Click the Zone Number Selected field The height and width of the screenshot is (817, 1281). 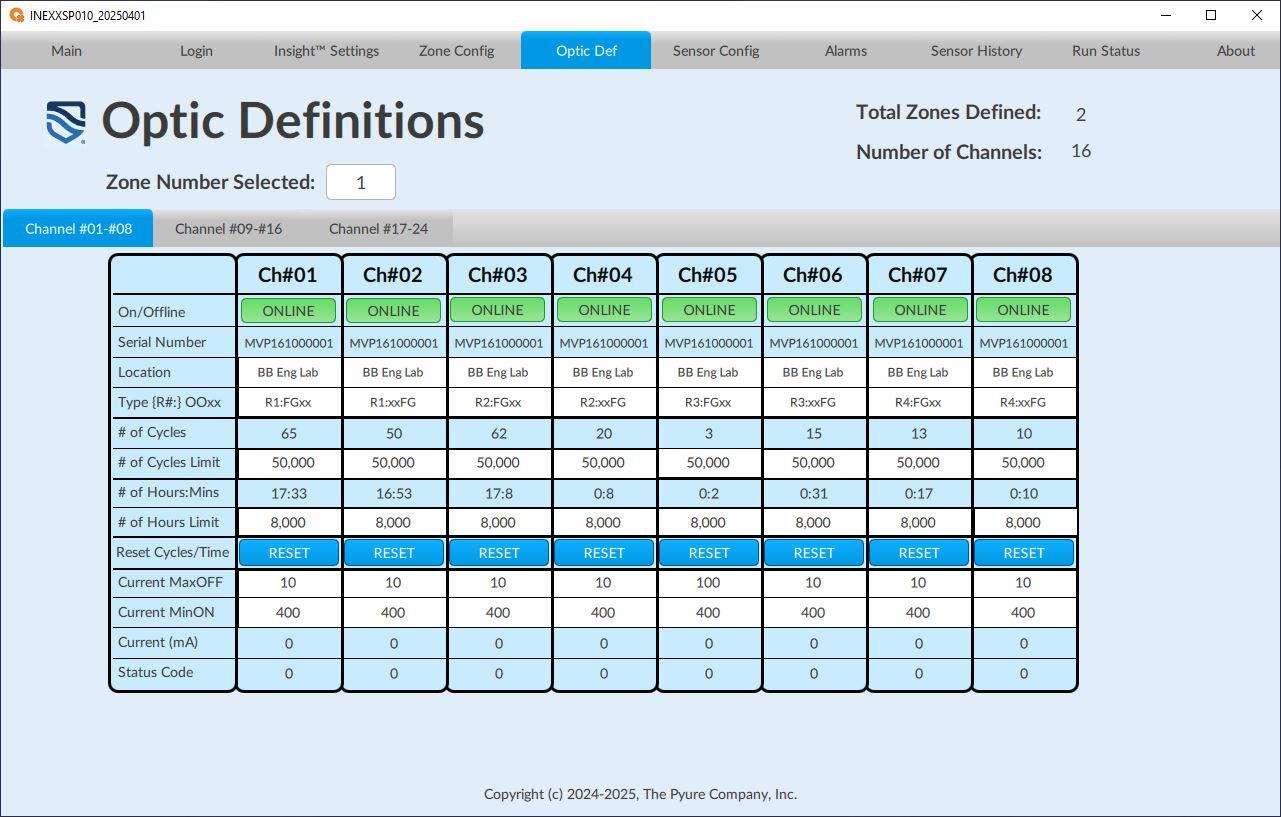[x=361, y=182]
